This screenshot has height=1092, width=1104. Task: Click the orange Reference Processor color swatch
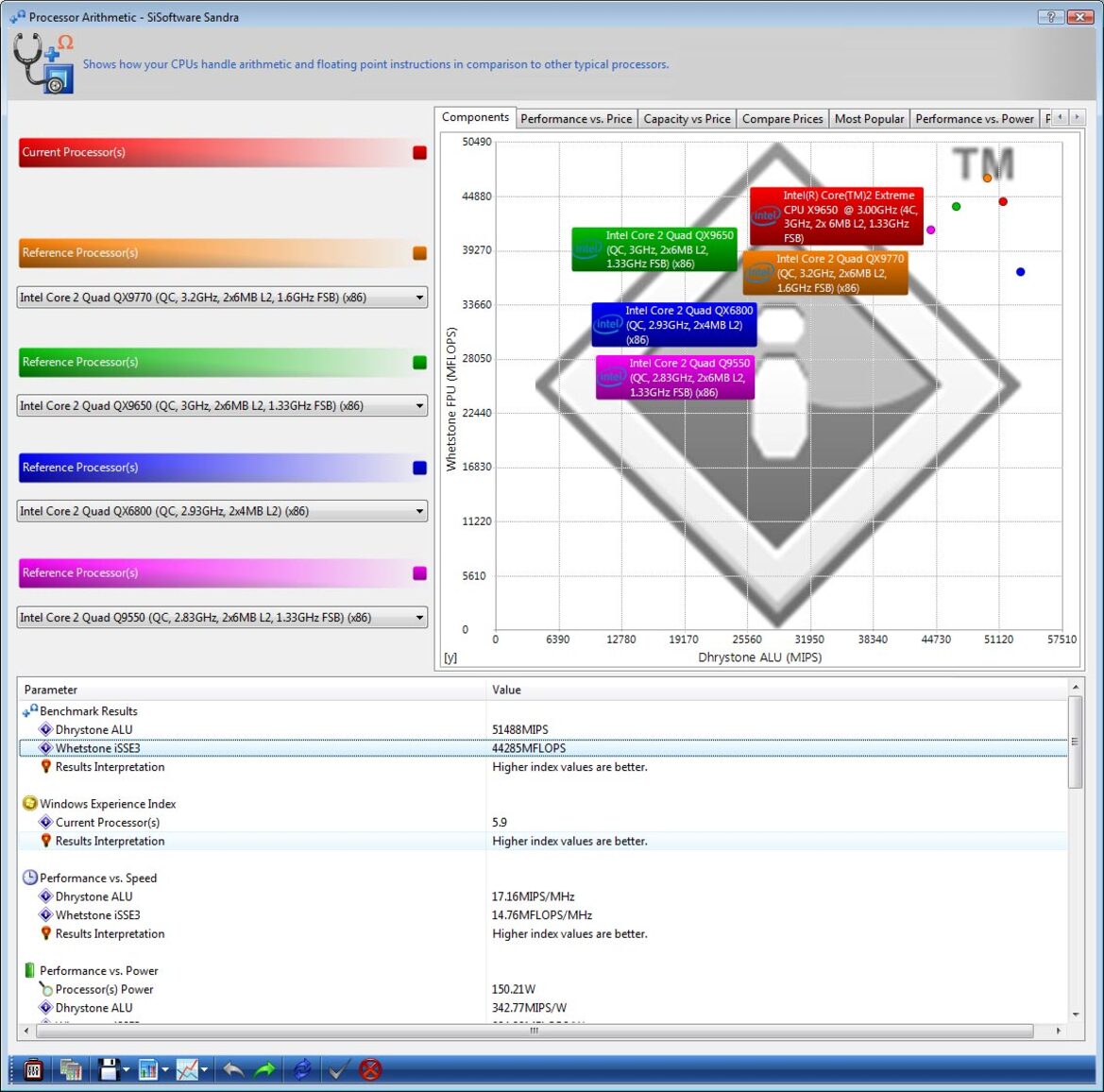[x=419, y=253]
